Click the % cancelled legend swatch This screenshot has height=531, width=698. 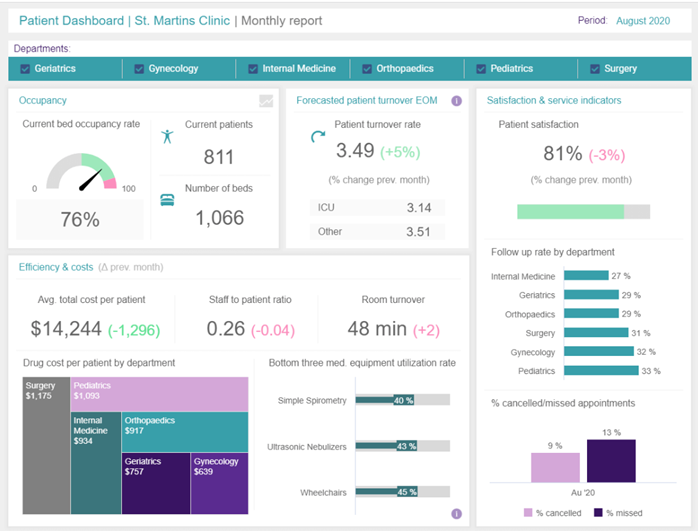(528, 512)
